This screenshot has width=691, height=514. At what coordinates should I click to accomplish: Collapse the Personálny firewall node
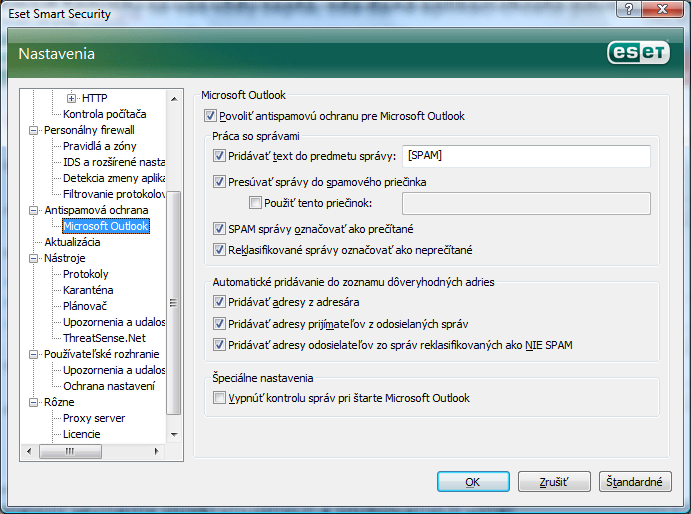(33, 130)
